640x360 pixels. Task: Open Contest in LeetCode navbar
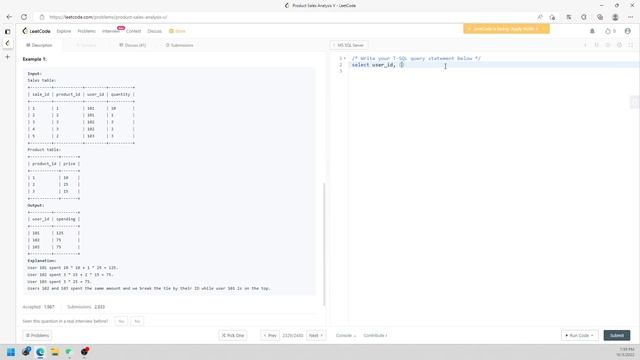[133, 31]
